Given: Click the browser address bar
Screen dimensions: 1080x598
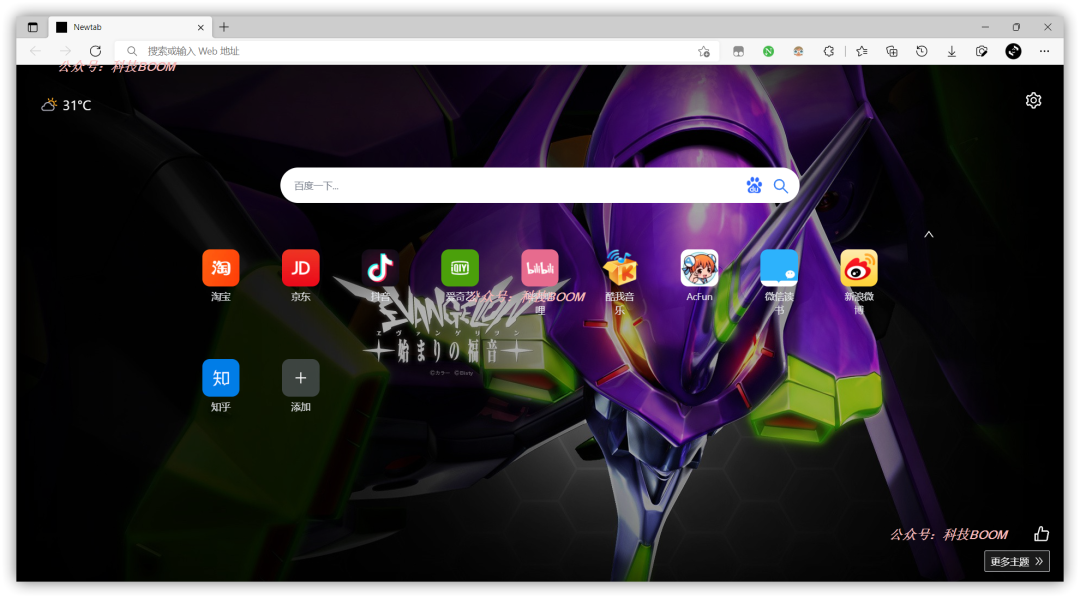Looking at the screenshot, I should pos(417,51).
